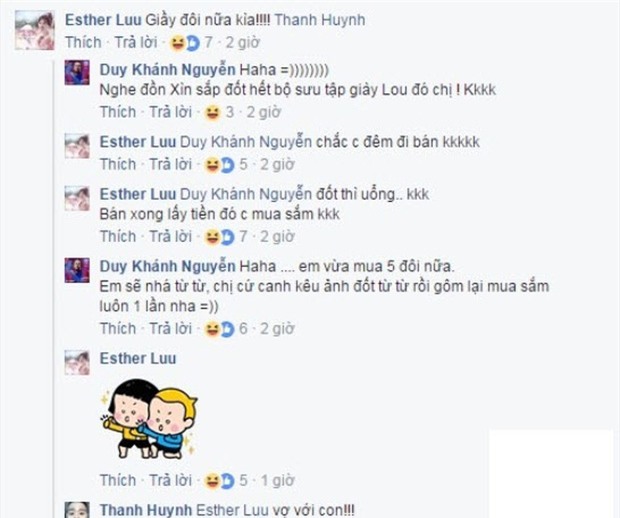Image resolution: width=620 pixels, height=518 pixels.
Task: Click the reaction icons under the 'chắc c đêm đi bán' comment
Action: tap(219, 165)
